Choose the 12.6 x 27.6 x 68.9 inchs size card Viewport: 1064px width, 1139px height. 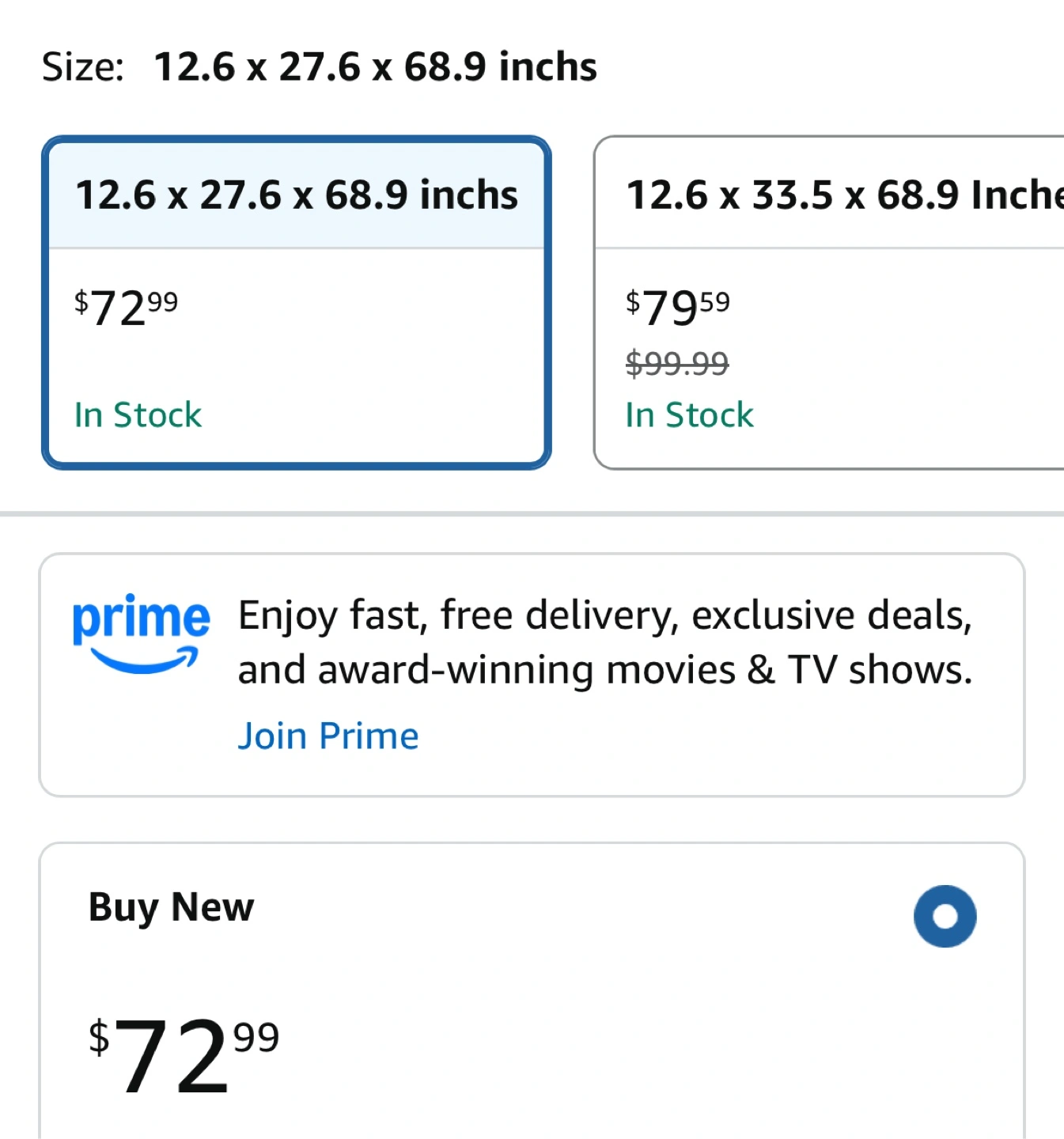(x=296, y=302)
